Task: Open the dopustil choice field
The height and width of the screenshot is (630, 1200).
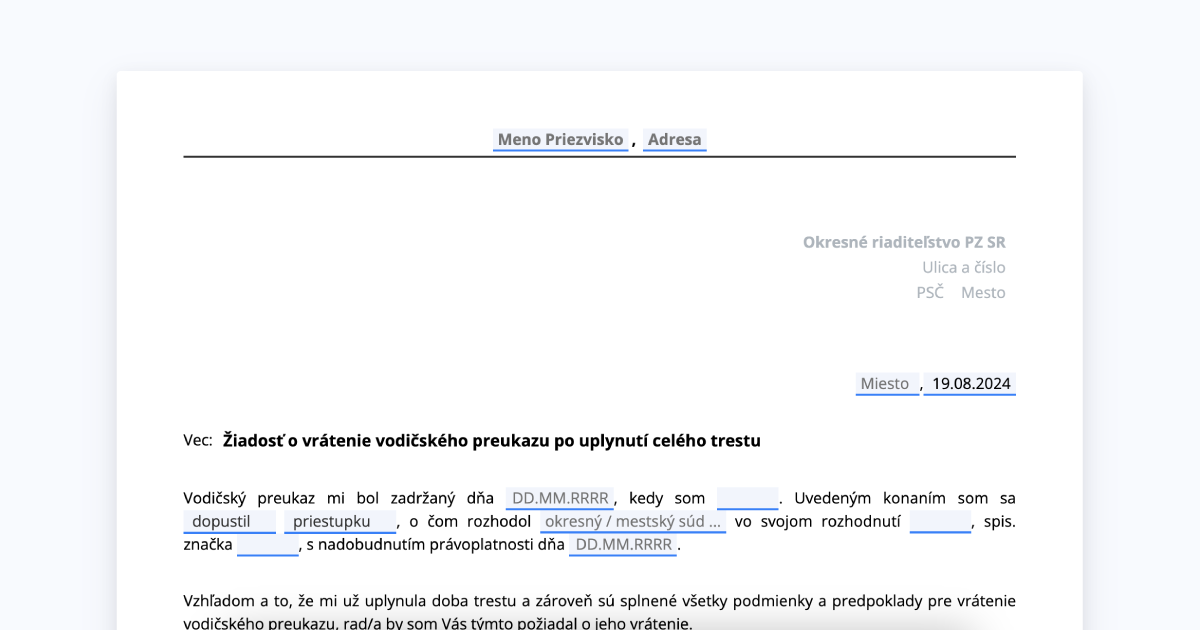Action: click(229, 521)
